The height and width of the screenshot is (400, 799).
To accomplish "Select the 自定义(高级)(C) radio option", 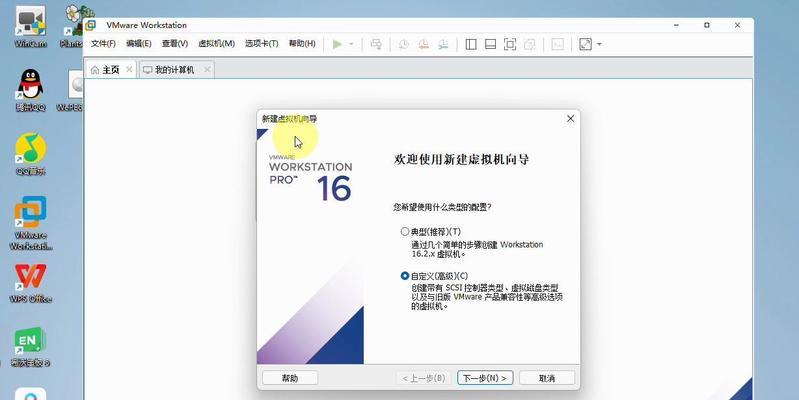I will [x=405, y=276].
